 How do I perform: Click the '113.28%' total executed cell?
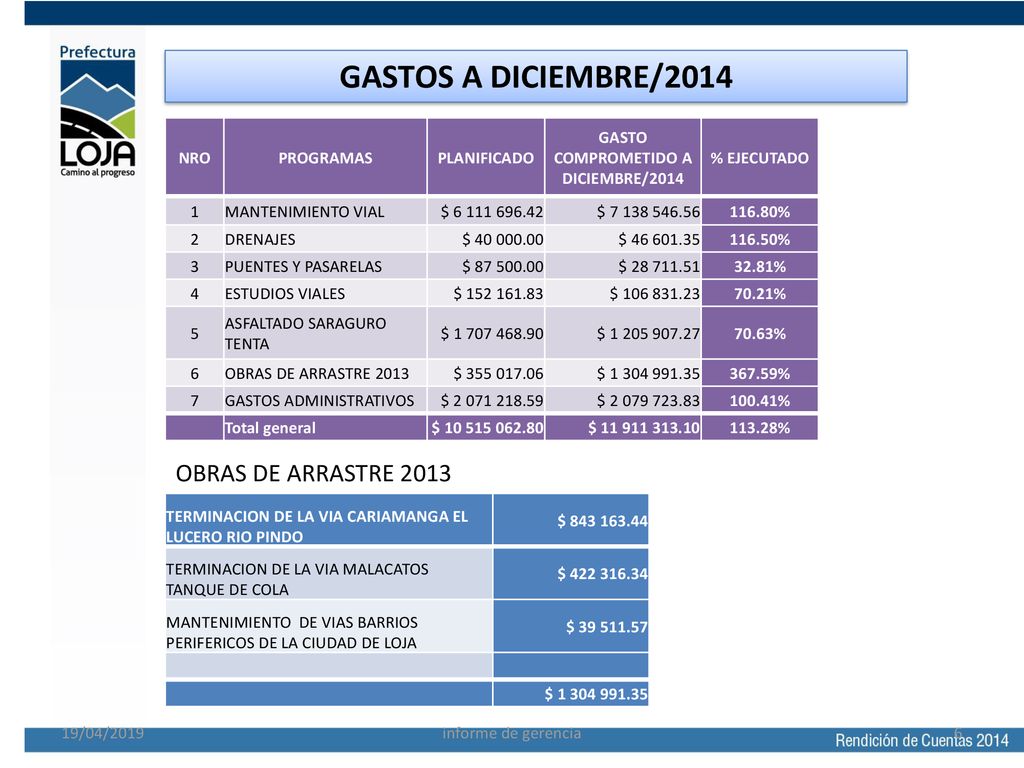tap(760, 428)
